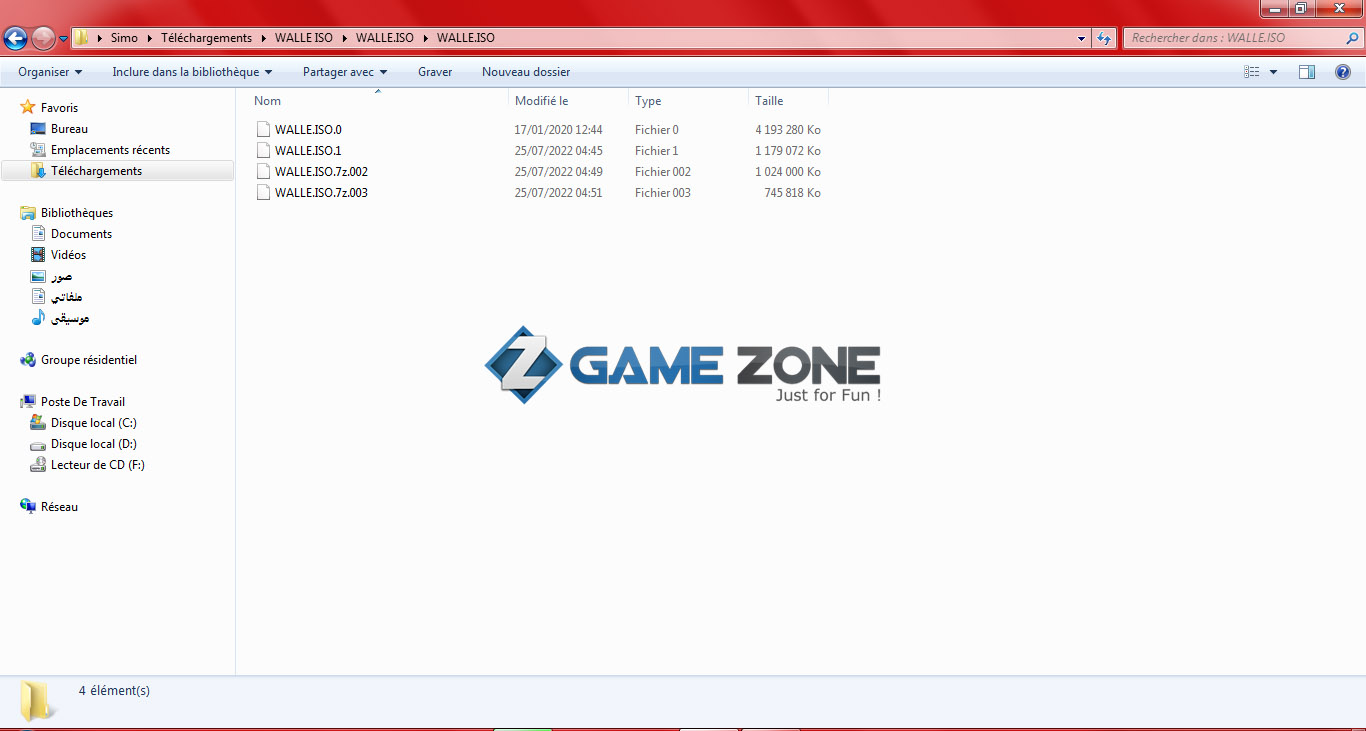Click the Nouveau dossier button
Image resolution: width=1366 pixels, height=731 pixels.
(x=526, y=72)
